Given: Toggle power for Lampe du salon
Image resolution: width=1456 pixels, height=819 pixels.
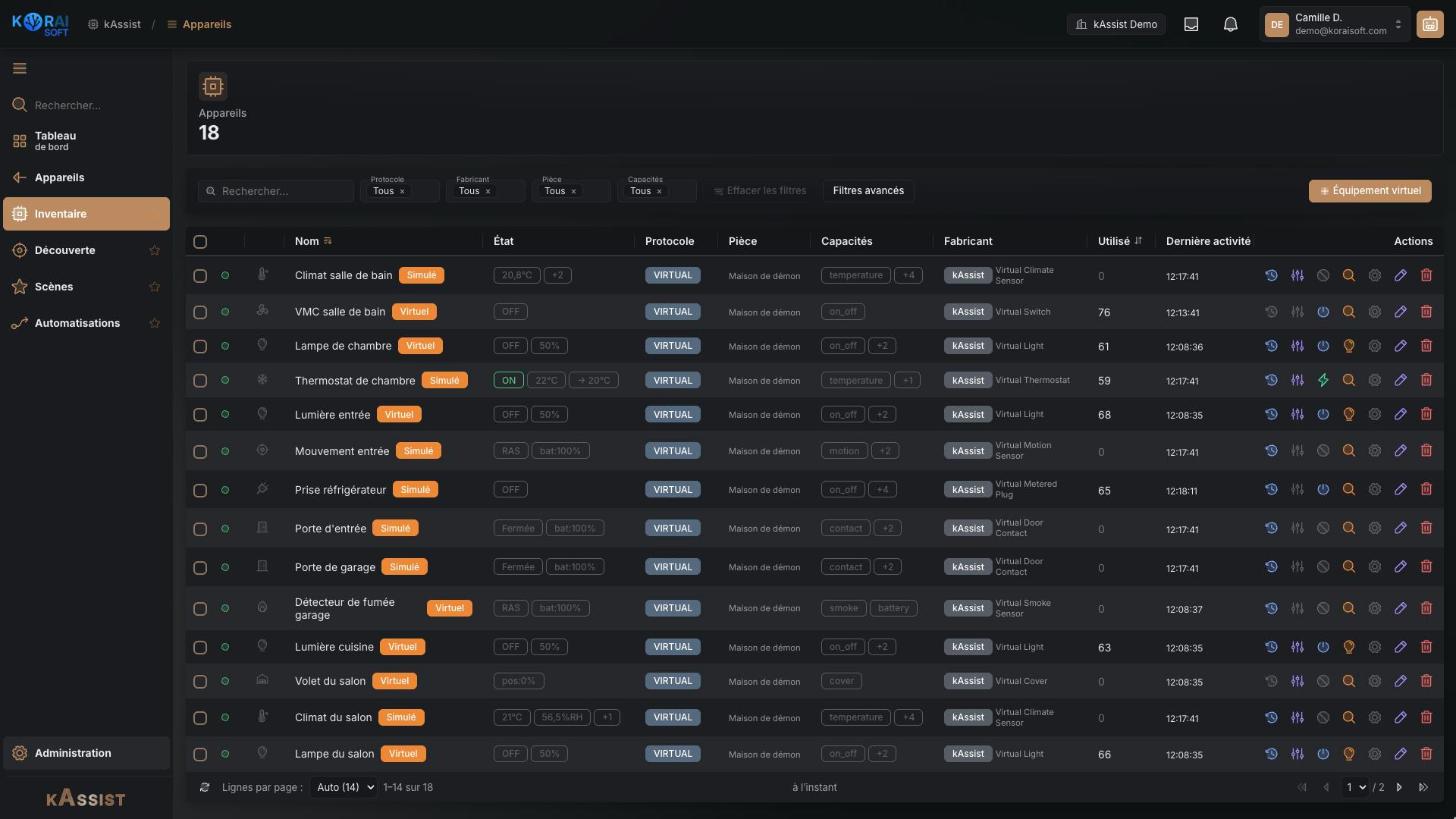Looking at the screenshot, I should click(1323, 754).
